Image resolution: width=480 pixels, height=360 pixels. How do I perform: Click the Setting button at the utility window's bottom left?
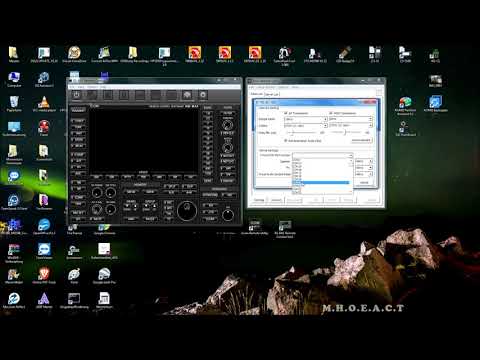coord(259,200)
